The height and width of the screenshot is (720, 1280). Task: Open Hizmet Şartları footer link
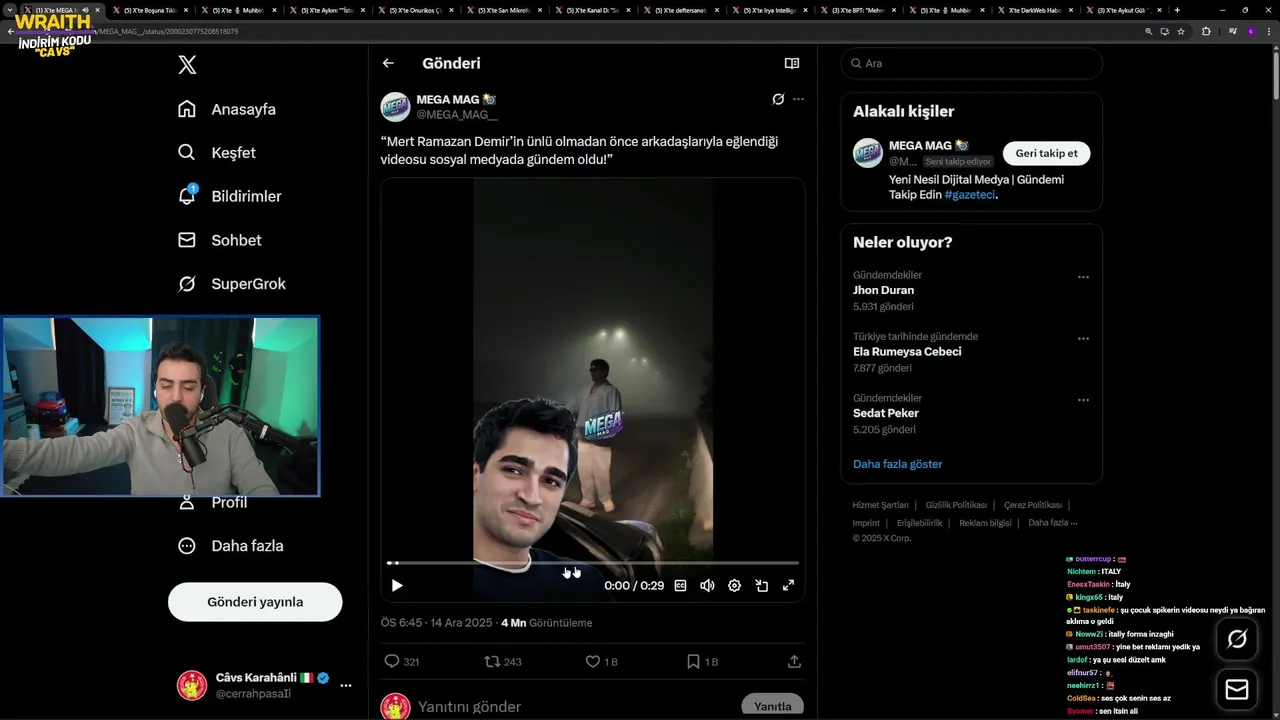pyautogui.click(x=880, y=505)
